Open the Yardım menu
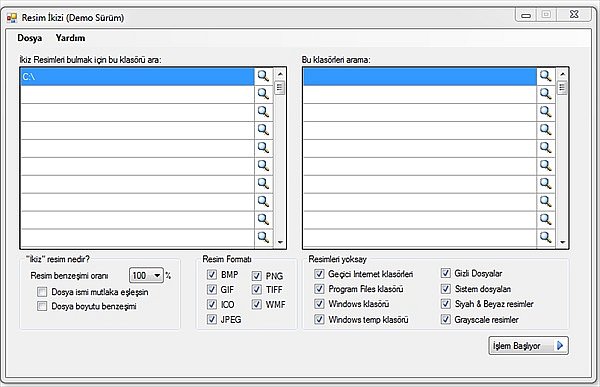Screen dimensions: 600x387 [70, 38]
